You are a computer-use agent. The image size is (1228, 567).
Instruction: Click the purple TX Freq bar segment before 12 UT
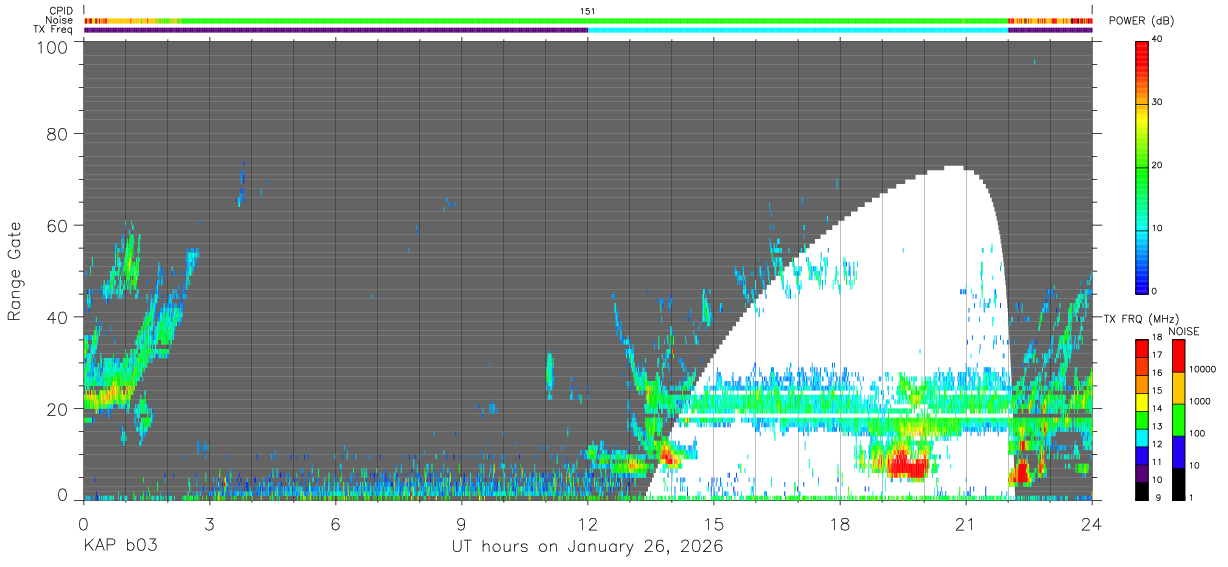pos(336,29)
